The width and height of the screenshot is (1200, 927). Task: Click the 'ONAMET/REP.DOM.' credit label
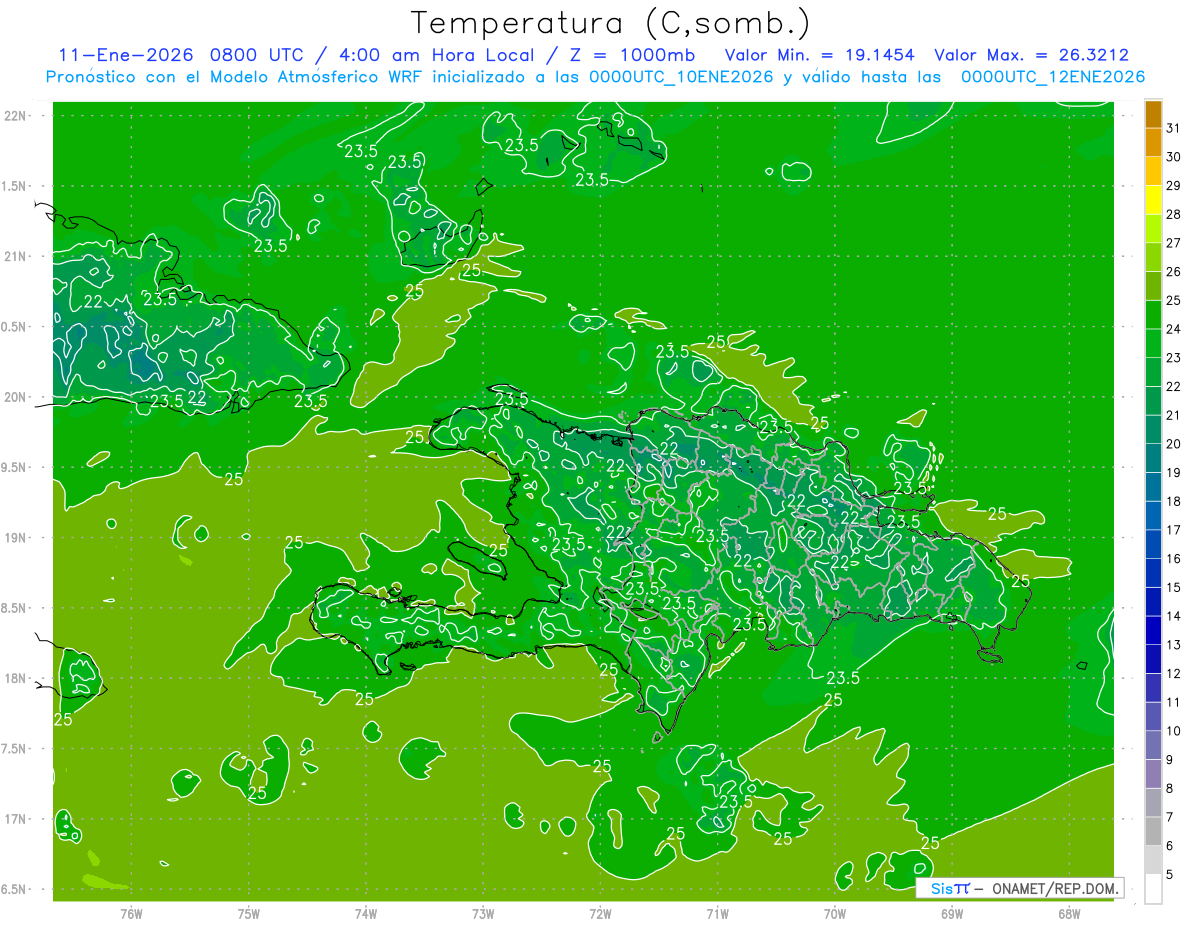(x=1053, y=888)
